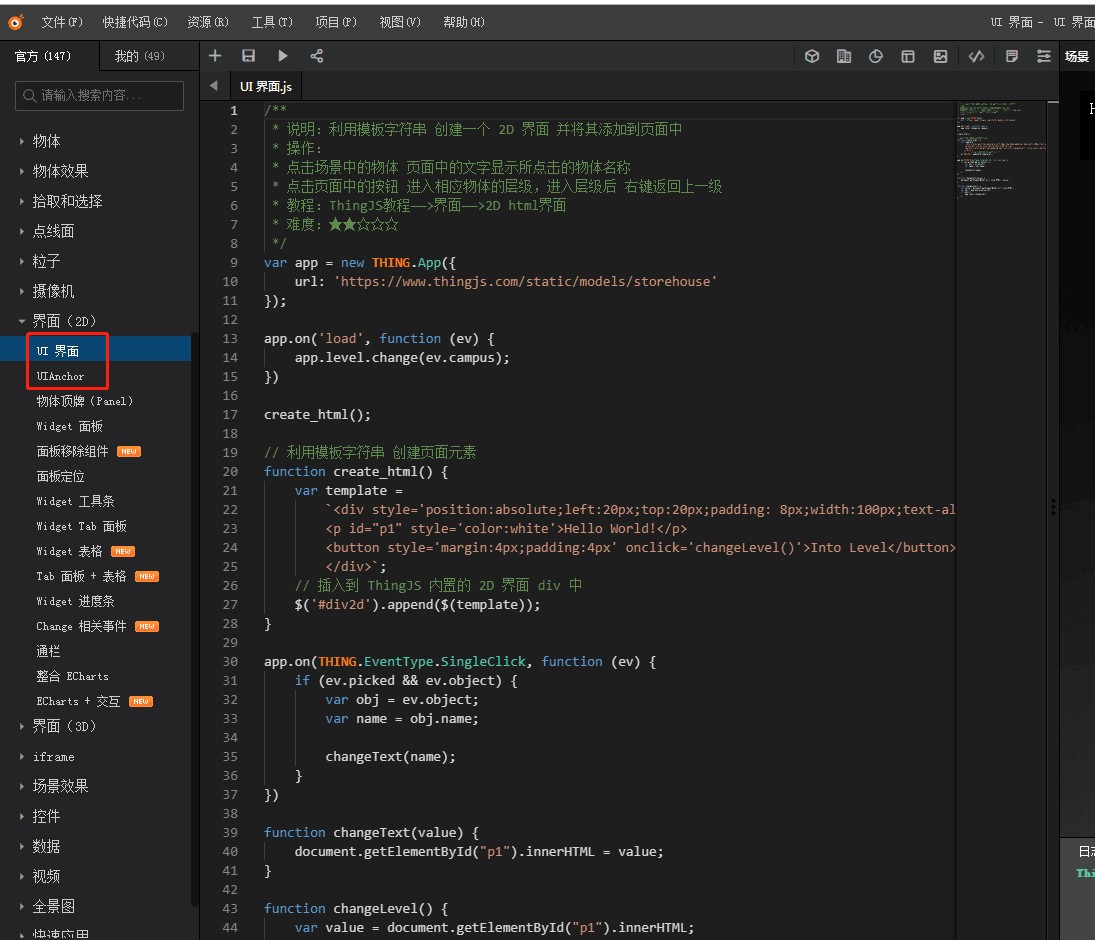1095x940 pixels.
Task: Expand the 数据 category
Action: 46,846
